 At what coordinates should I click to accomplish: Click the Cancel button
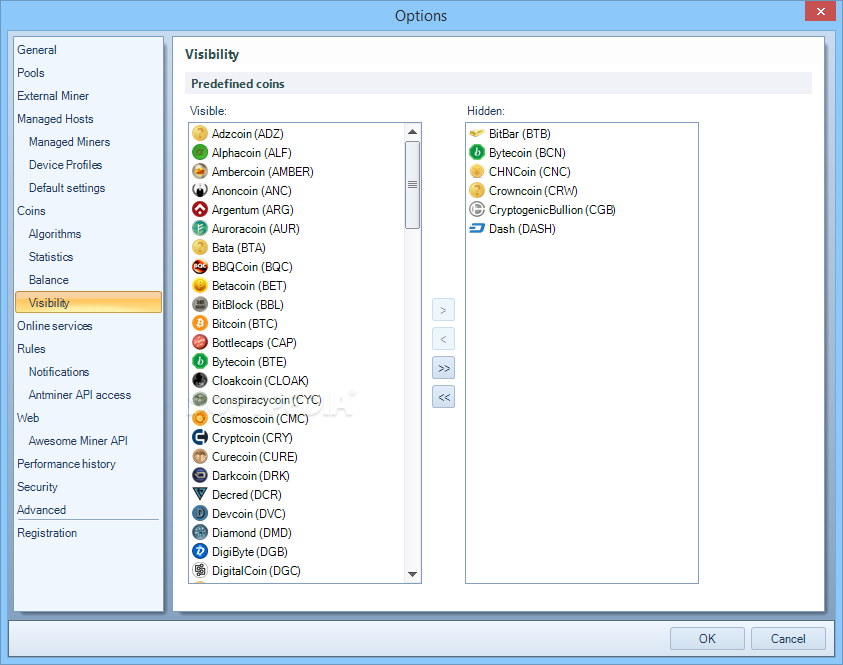click(788, 638)
